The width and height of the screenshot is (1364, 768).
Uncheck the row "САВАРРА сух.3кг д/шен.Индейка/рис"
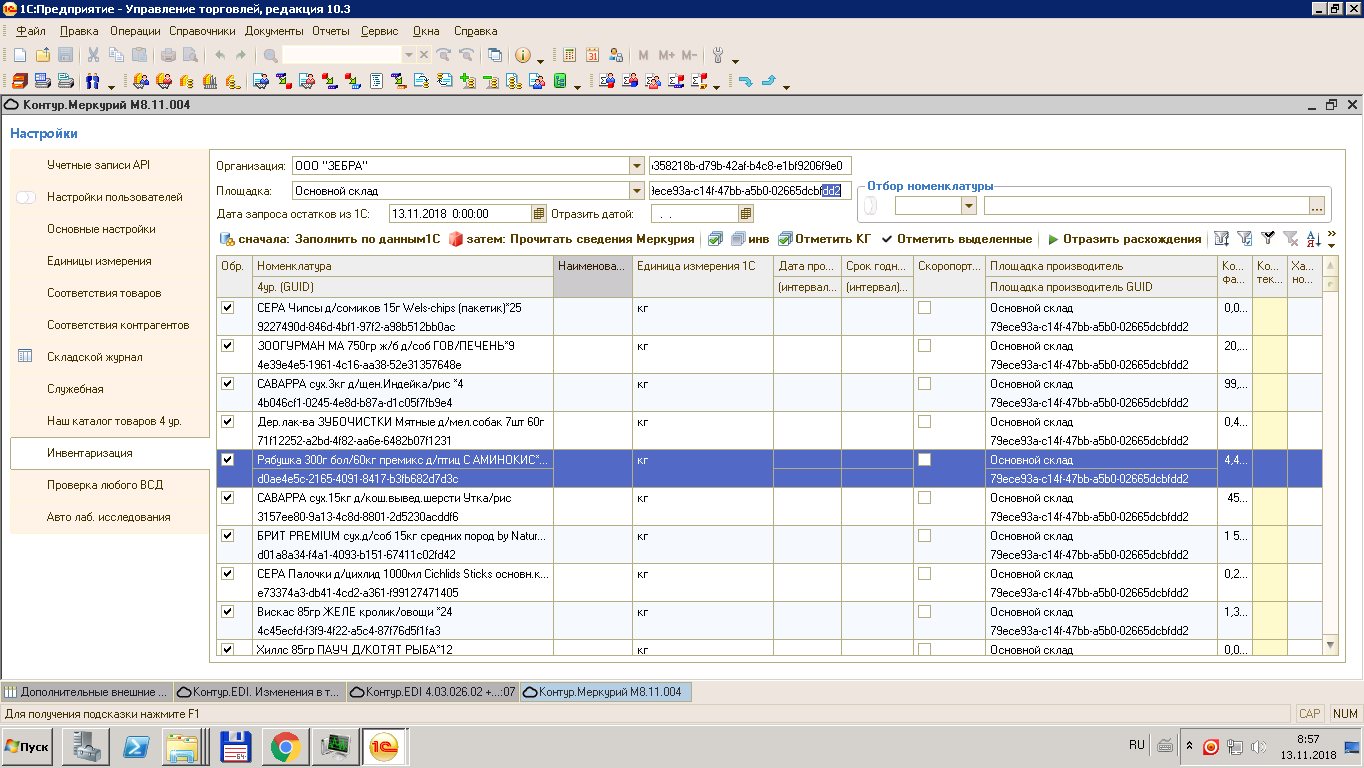[x=228, y=383]
